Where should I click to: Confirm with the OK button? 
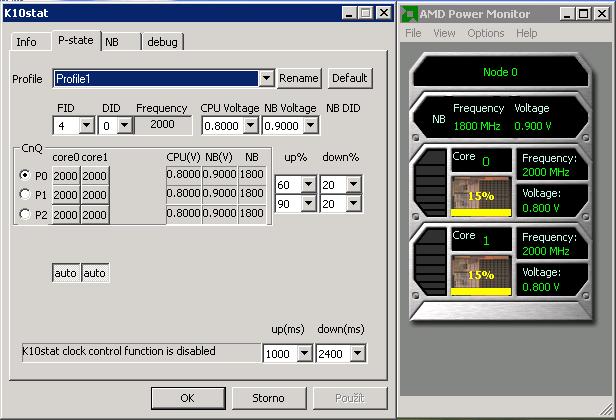tap(188, 398)
